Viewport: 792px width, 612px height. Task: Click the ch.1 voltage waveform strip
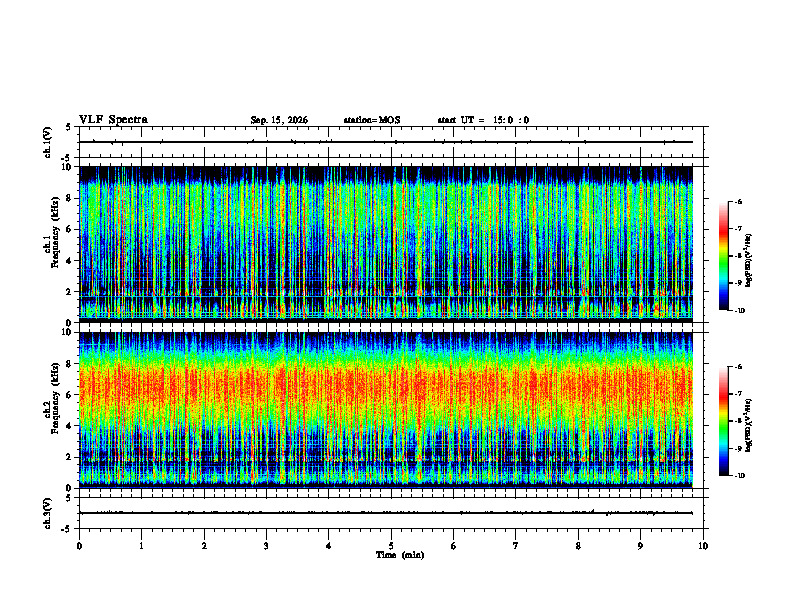click(393, 142)
